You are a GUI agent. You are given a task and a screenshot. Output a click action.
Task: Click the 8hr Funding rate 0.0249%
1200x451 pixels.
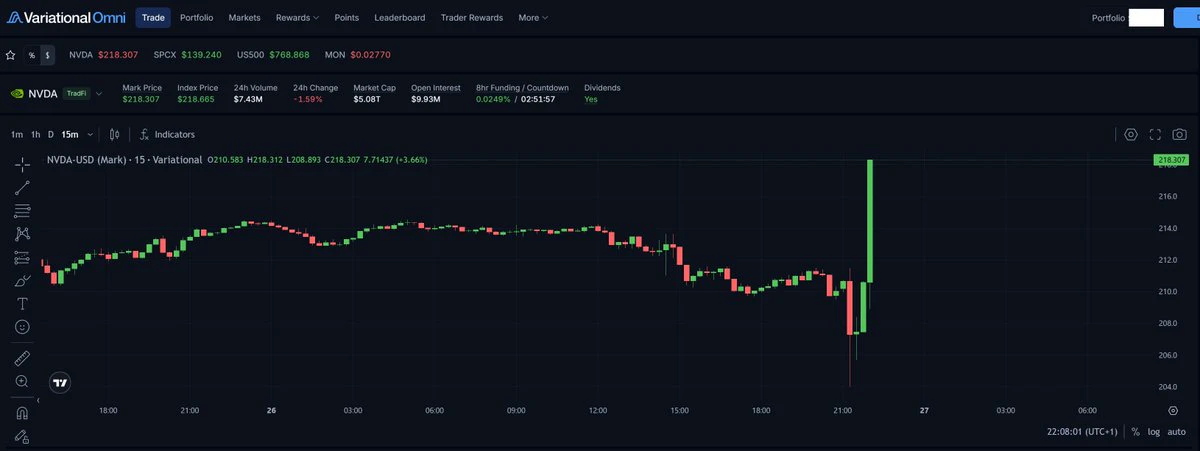(x=493, y=99)
